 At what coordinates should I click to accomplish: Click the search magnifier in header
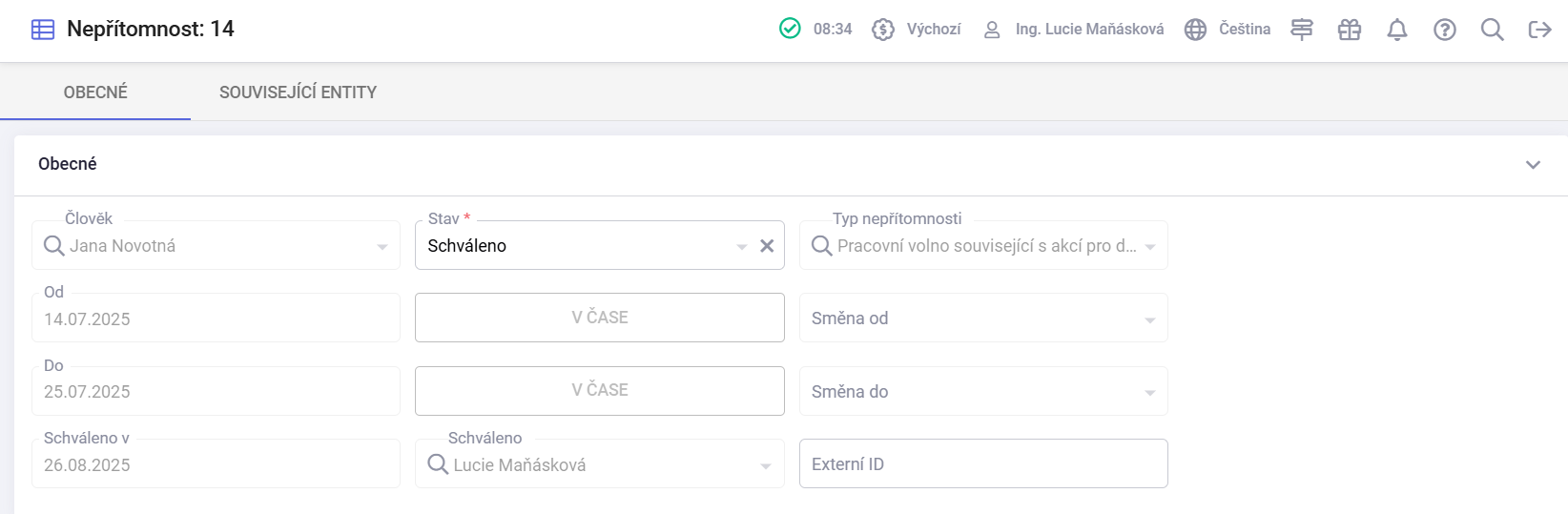[x=1493, y=30]
